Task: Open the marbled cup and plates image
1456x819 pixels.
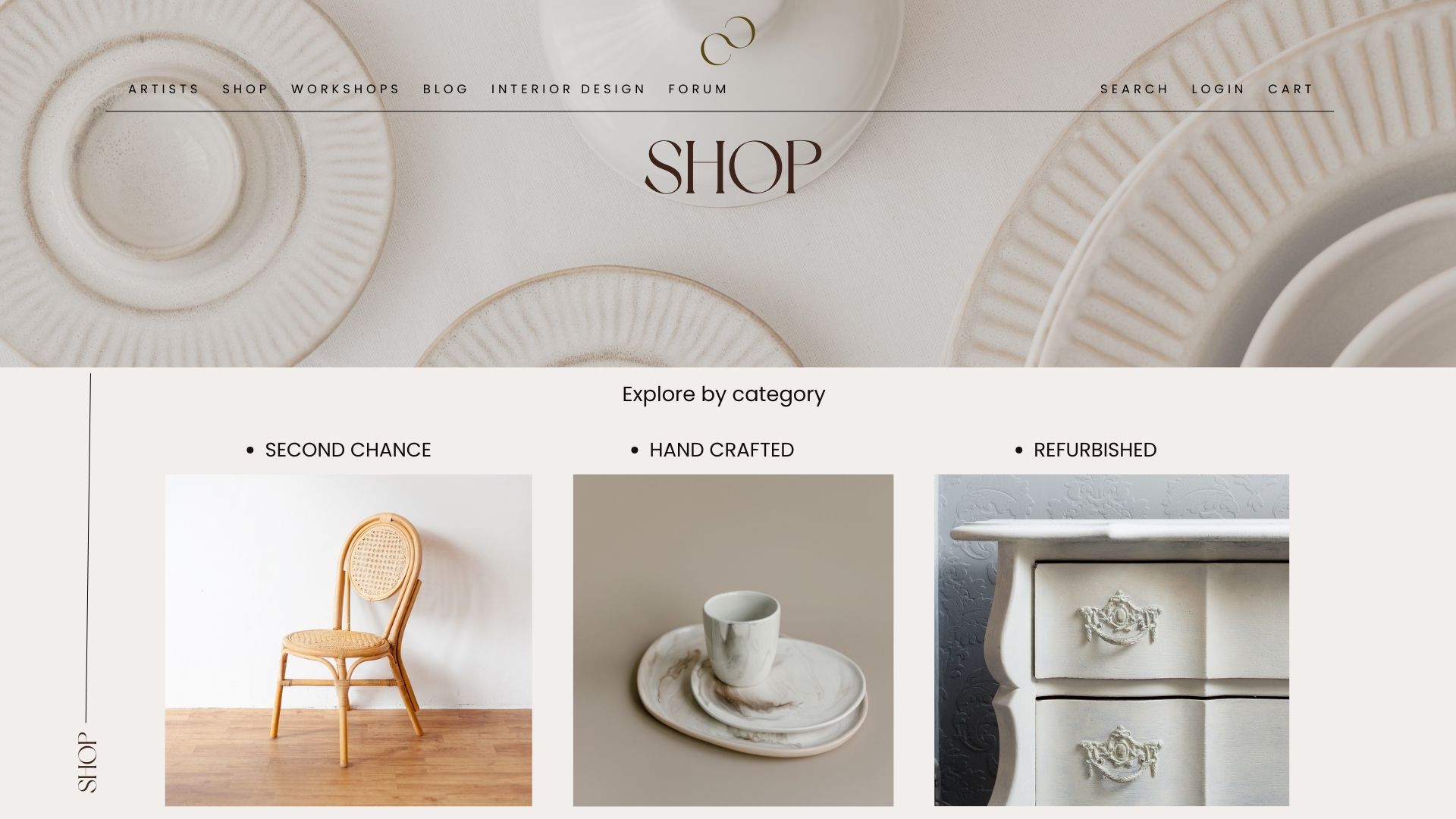Action: 733,640
